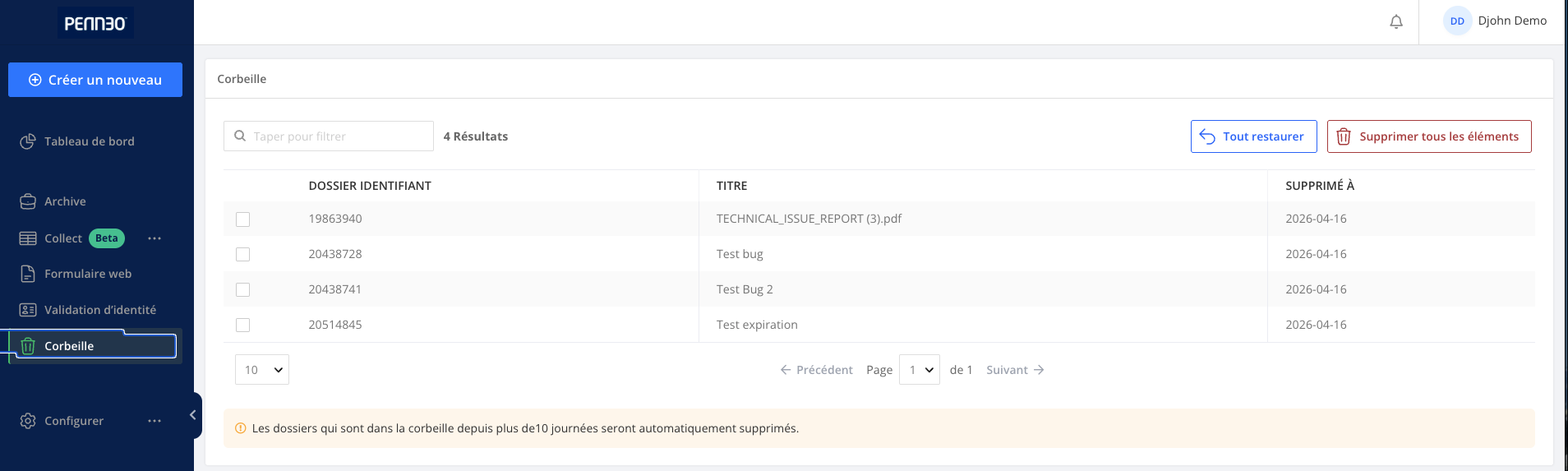This screenshot has height=471, width=1568.
Task: Click the DD user avatar
Action: click(1457, 21)
